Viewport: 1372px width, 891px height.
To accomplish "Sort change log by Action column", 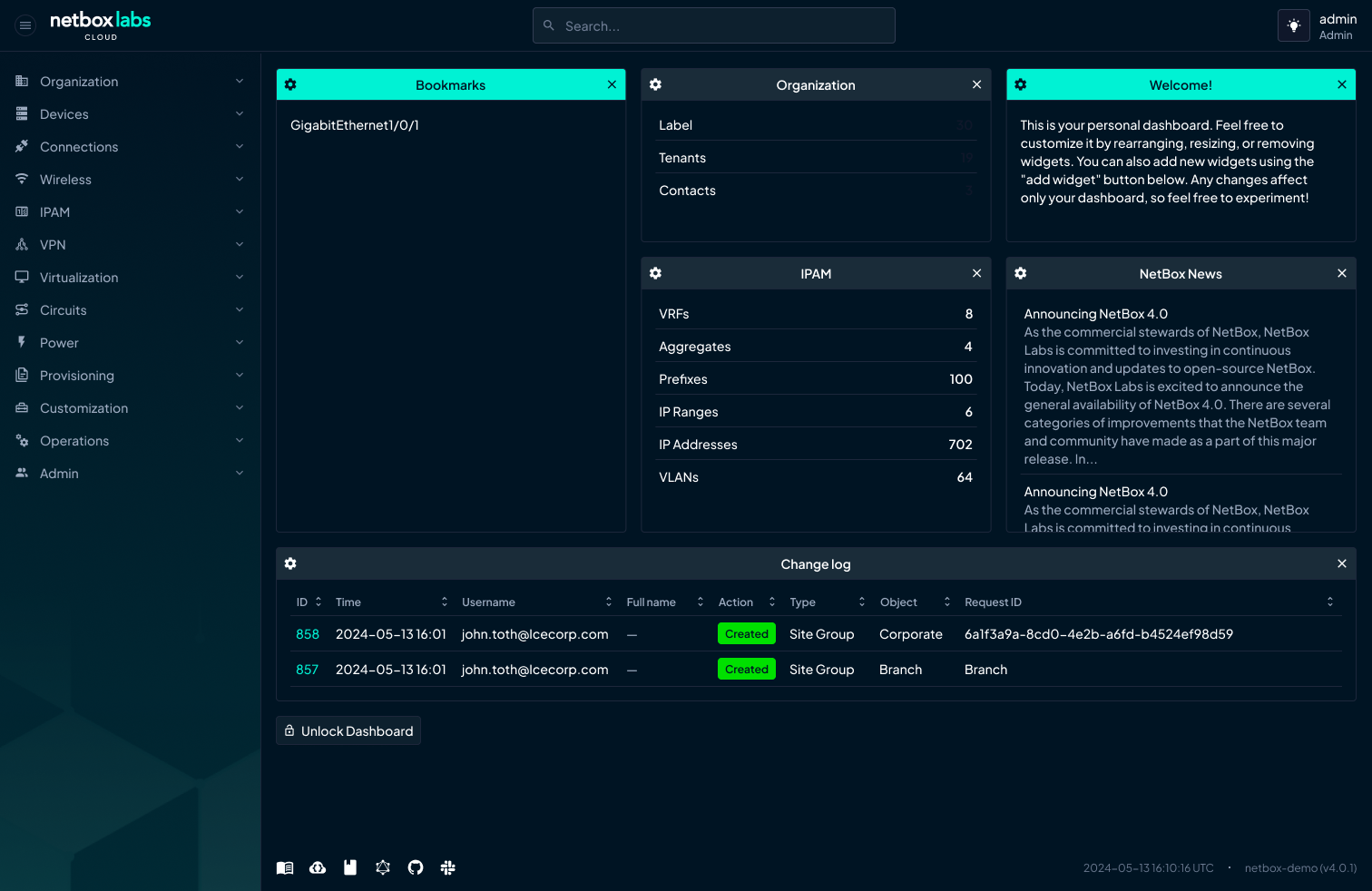I will pyautogui.click(x=747, y=602).
